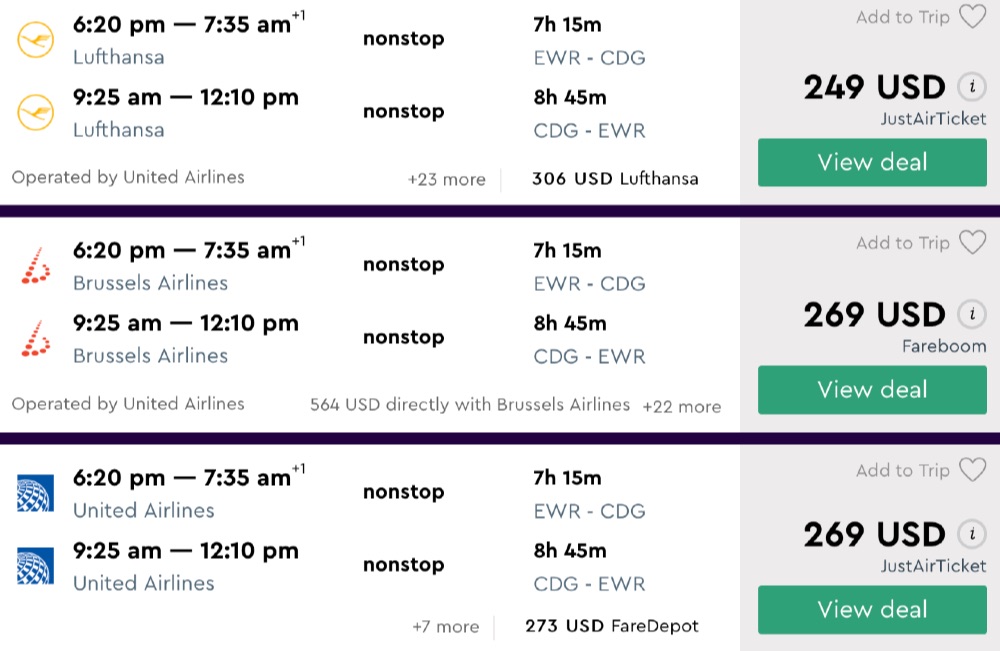Select the 306 USD Lufthansa direct offer
Screen dimensions: 1000x651
tap(615, 180)
